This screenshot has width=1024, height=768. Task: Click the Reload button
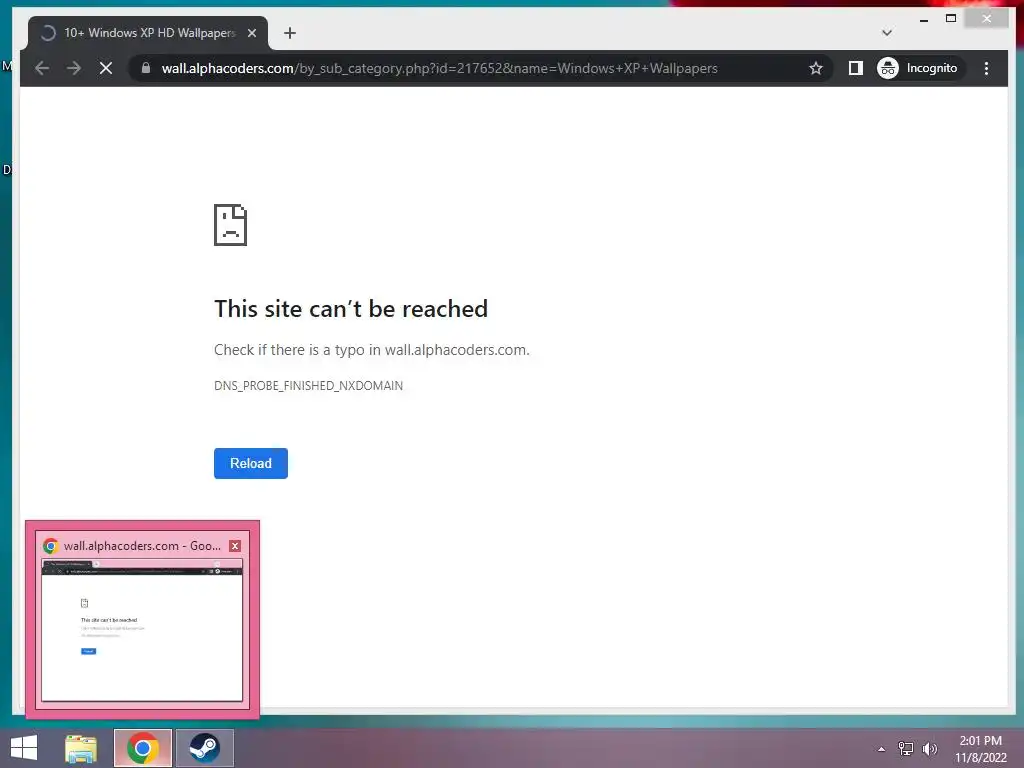251,463
